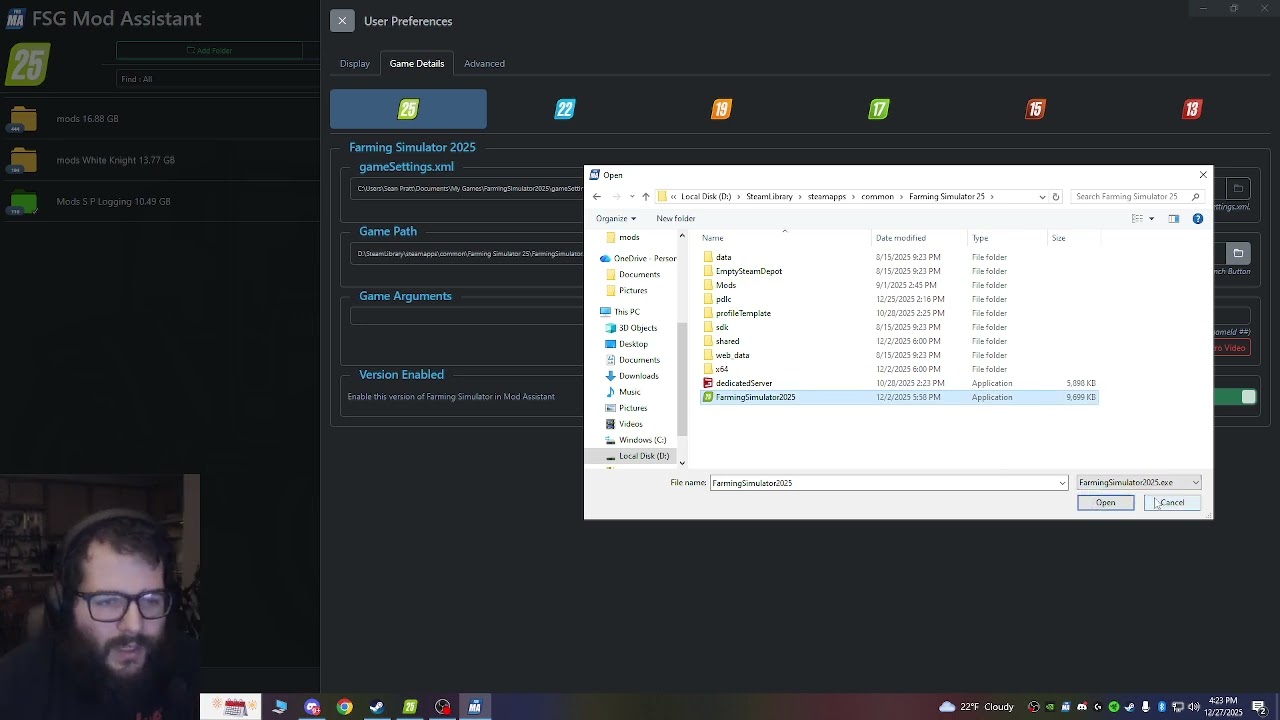Close the User Preferences panel

point(342,21)
